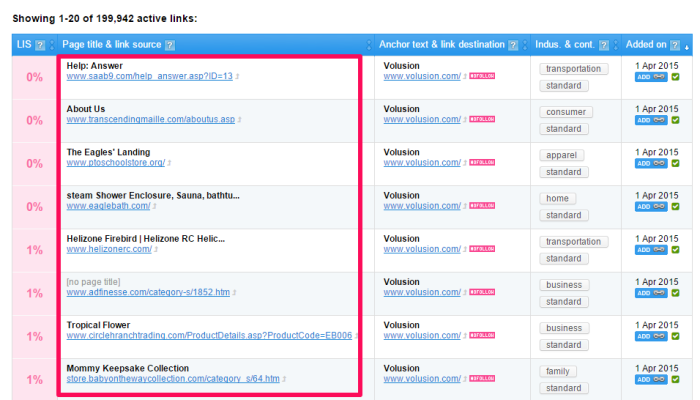
Task: Click the help icon beside Added on
Action: 672,45
